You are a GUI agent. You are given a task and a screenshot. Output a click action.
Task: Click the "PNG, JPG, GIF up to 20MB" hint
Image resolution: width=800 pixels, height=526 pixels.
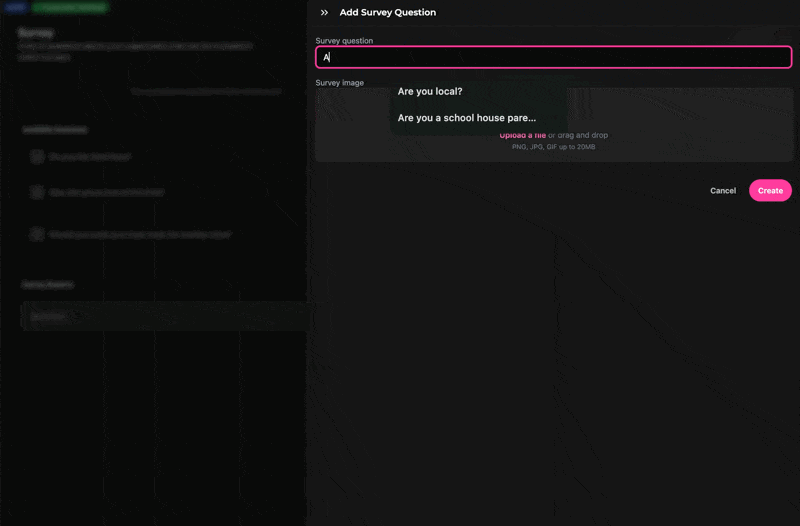[x=553, y=147]
